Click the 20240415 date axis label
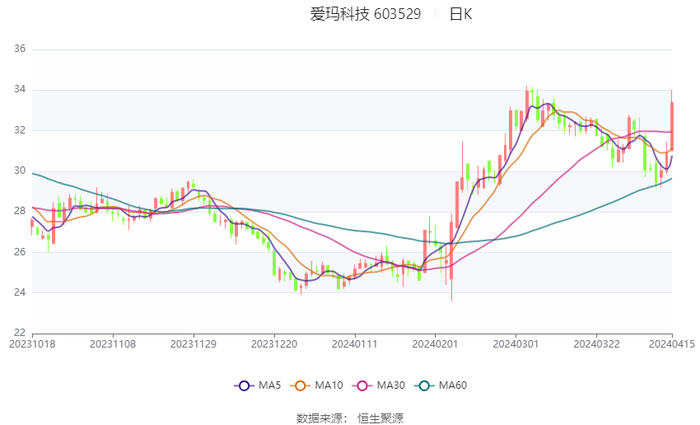This screenshot has width=700, height=425. pos(671,343)
